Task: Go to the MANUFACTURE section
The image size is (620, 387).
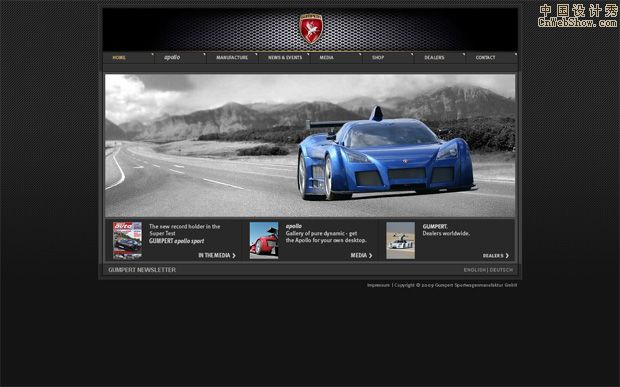Action: click(x=232, y=58)
